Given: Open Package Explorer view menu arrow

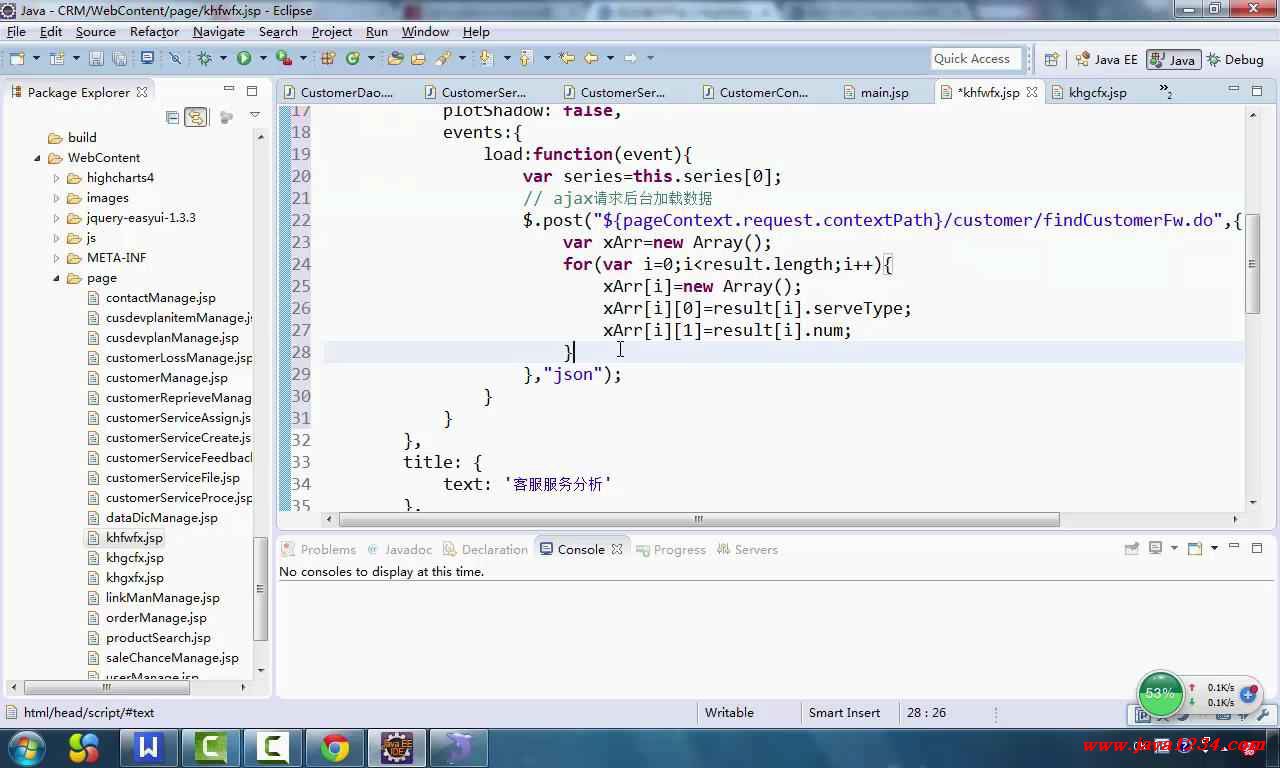Looking at the screenshot, I should pos(255,116).
